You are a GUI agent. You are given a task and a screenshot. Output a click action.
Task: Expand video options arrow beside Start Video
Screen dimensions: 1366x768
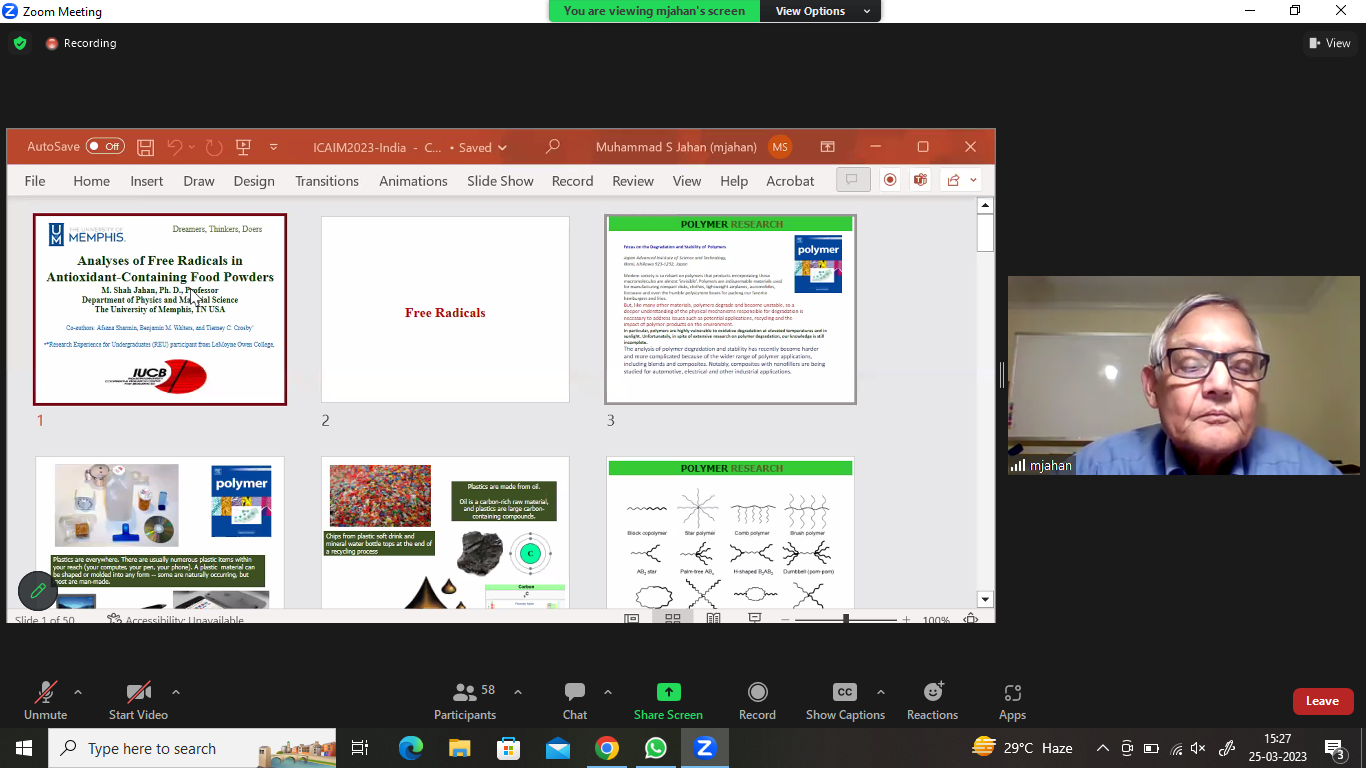176,692
